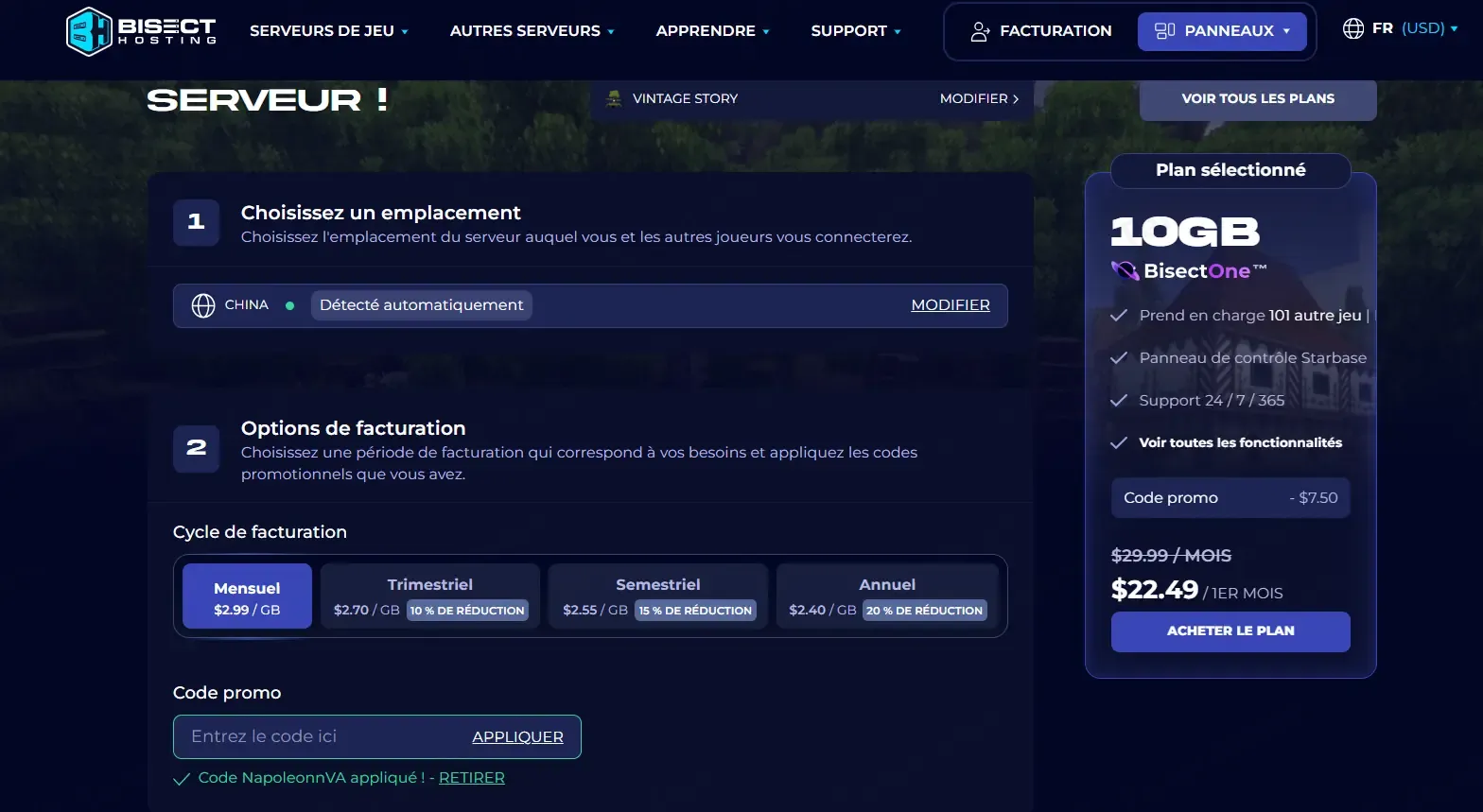Choose the Semestriel billing cycle
1483x812 pixels.
click(658, 596)
